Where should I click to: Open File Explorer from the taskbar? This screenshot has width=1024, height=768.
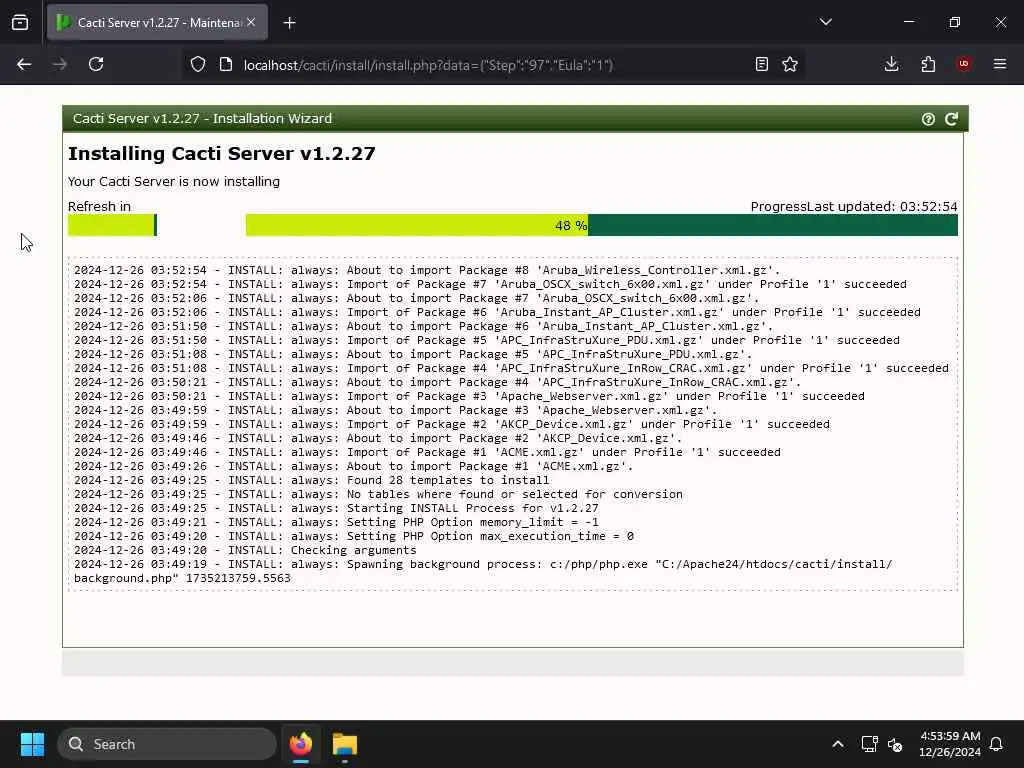point(345,744)
